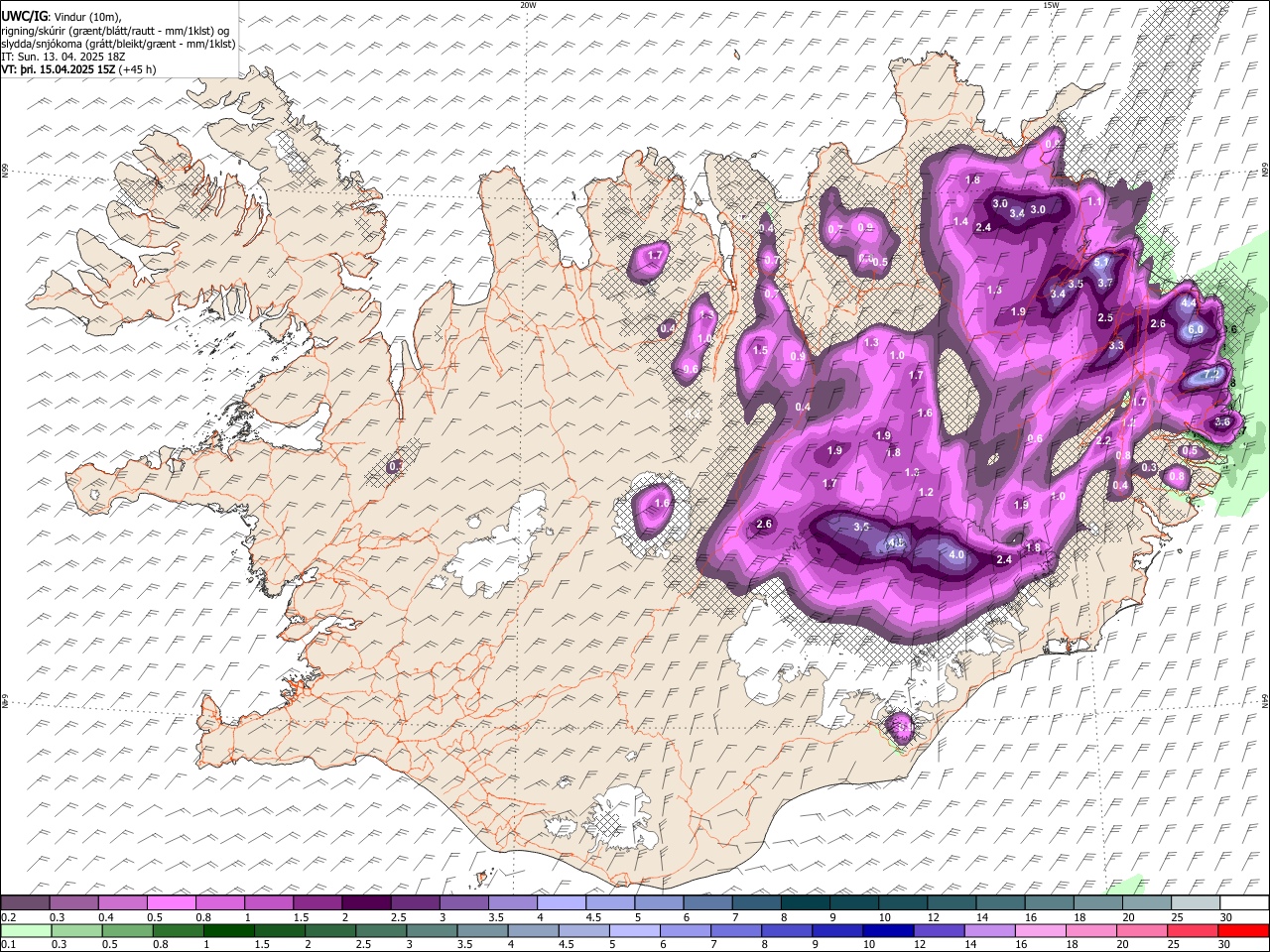Click the '1.4' precipitation value on the map

pyautogui.click(x=960, y=221)
